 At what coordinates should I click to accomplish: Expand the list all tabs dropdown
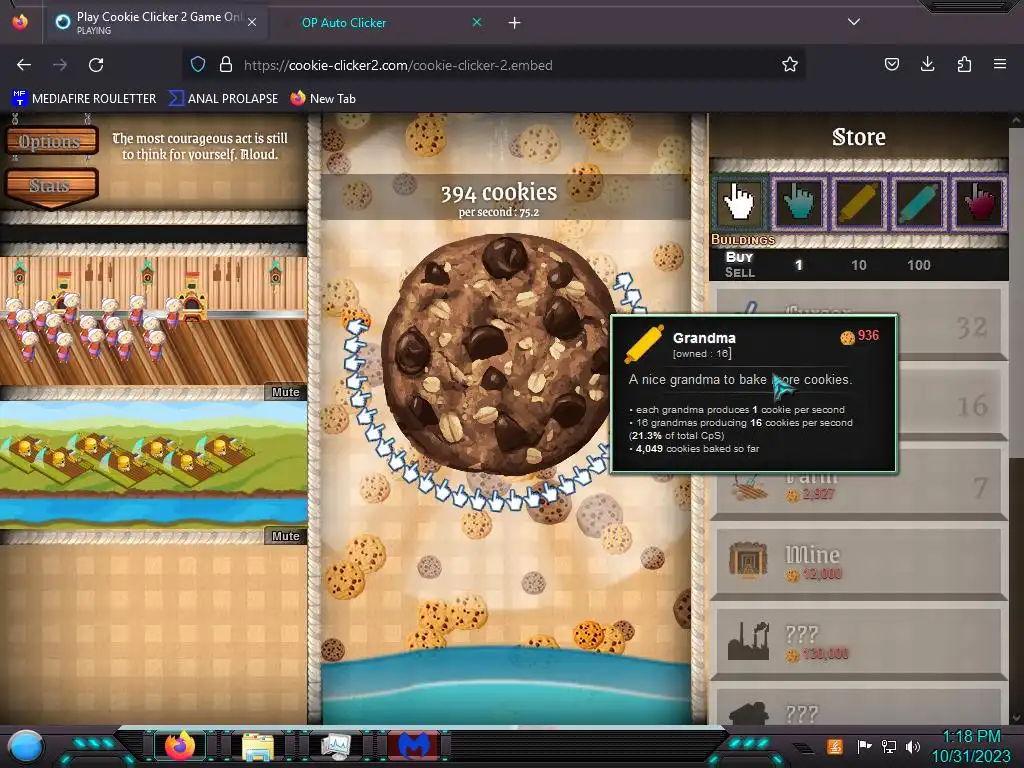tap(854, 22)
